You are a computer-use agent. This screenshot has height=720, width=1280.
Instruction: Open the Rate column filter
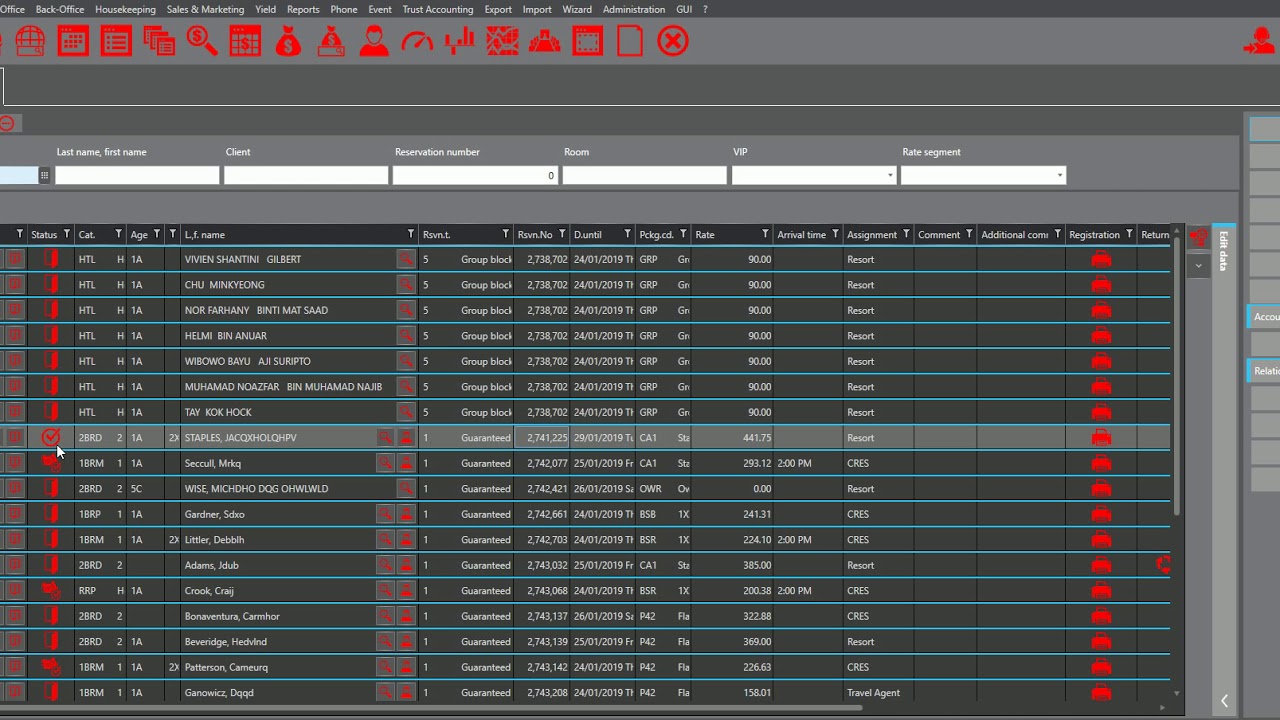click(765, 234)
